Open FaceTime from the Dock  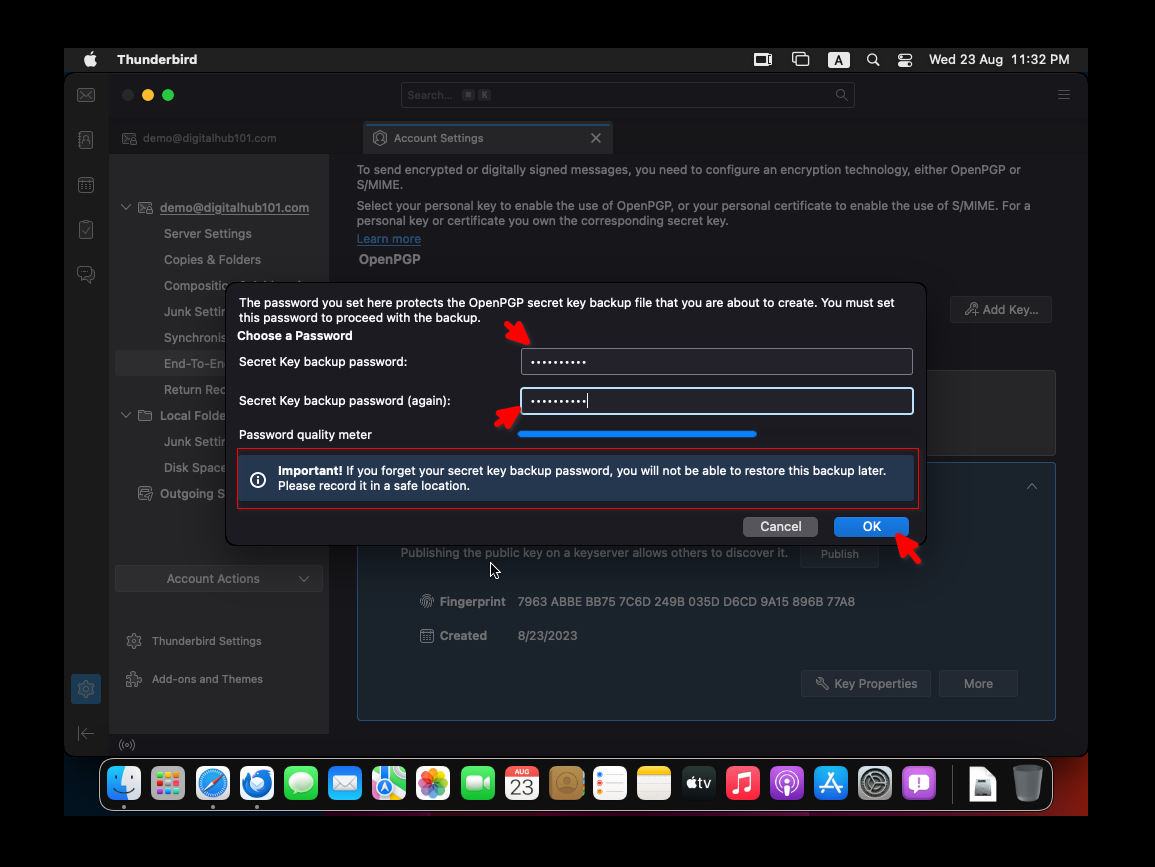point(478,783)
